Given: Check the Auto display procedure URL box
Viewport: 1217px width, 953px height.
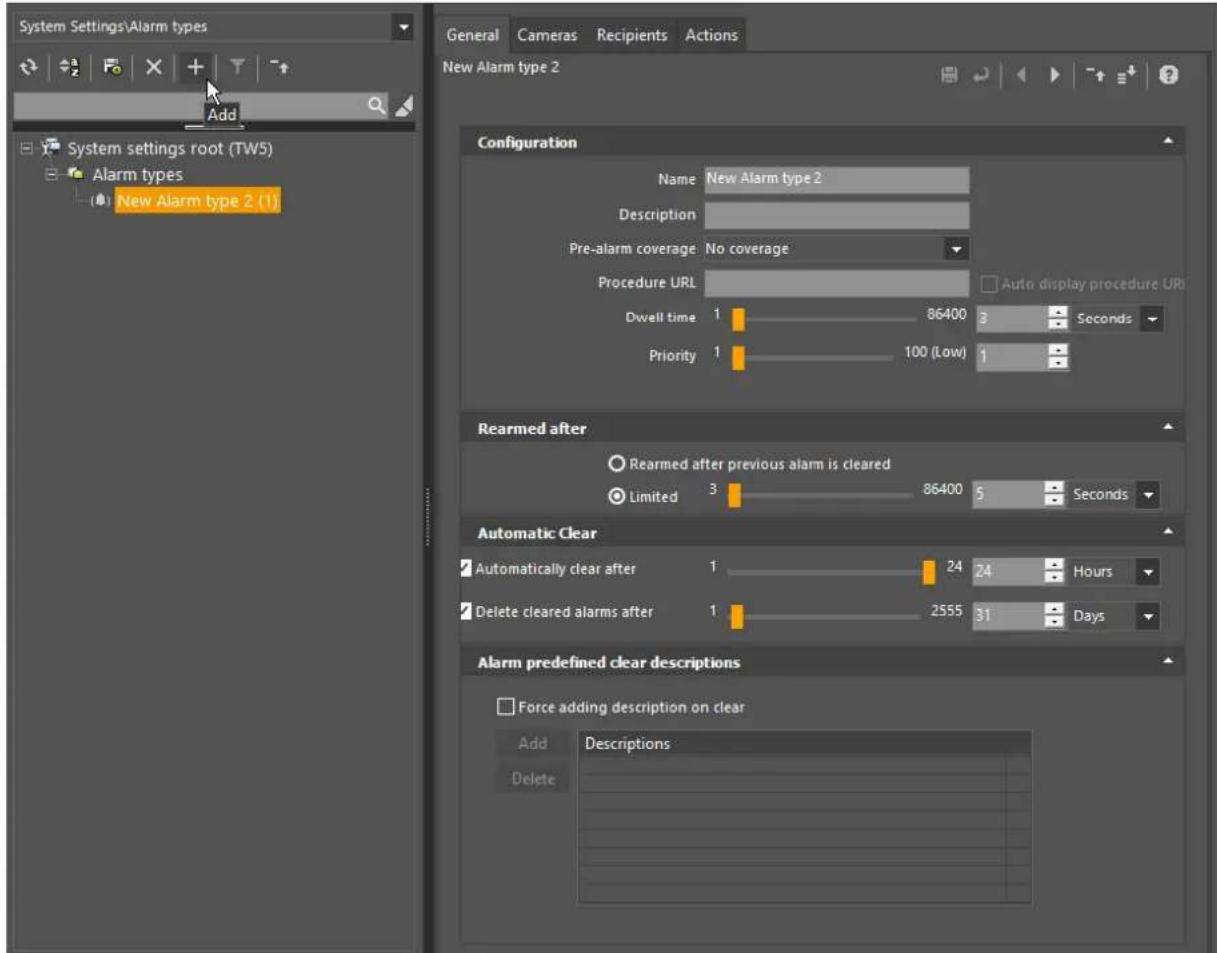Looking at the screenshot, I should [989, 284].
